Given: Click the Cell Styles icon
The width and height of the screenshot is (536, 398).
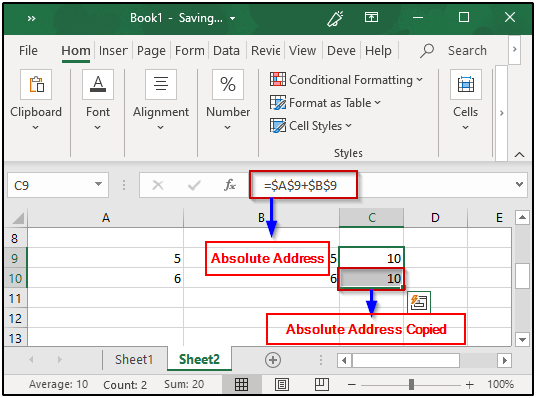Looking at the screenshot, I should 278,125.
